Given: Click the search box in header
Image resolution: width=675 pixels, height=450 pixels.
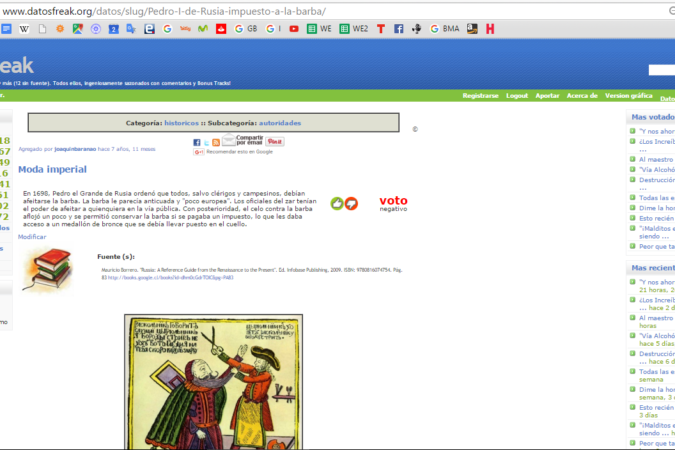Looking at the screenshot, I should pos(662,70).
